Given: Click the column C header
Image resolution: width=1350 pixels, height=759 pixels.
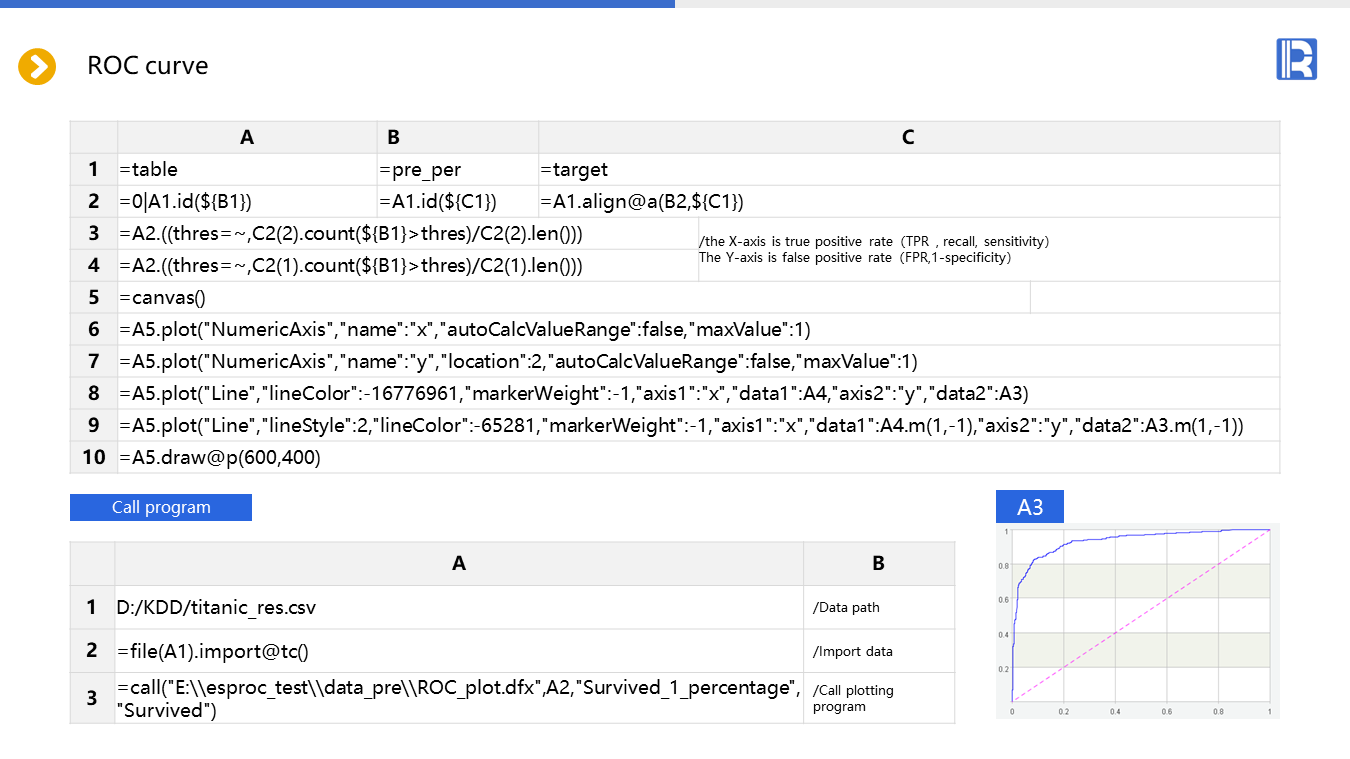Looking at the screenshot, I should 908,137.
